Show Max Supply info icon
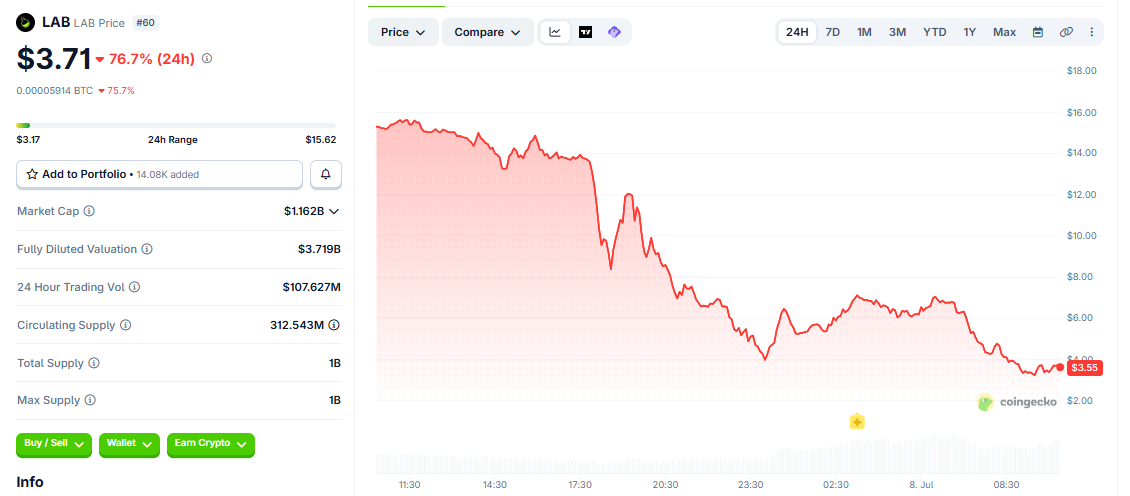Screen dimensions: 1130x496 pyautogui.click(x=90, y=400)
